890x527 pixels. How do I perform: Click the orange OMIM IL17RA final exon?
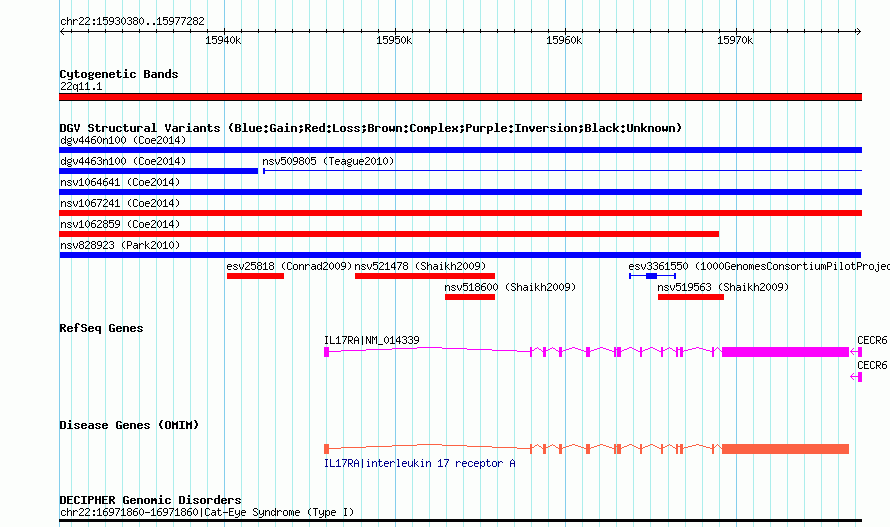coord(786,449)
